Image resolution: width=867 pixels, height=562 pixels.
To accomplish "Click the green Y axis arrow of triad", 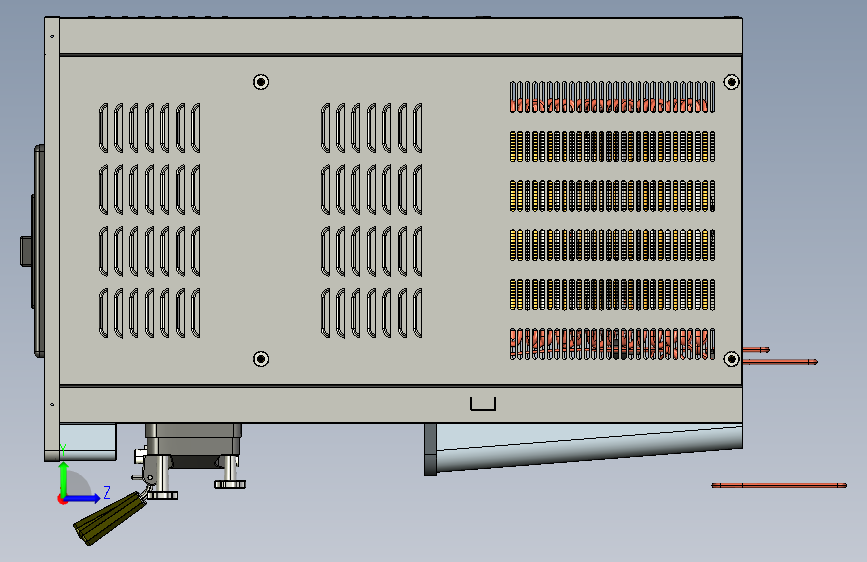I will 64,478.
